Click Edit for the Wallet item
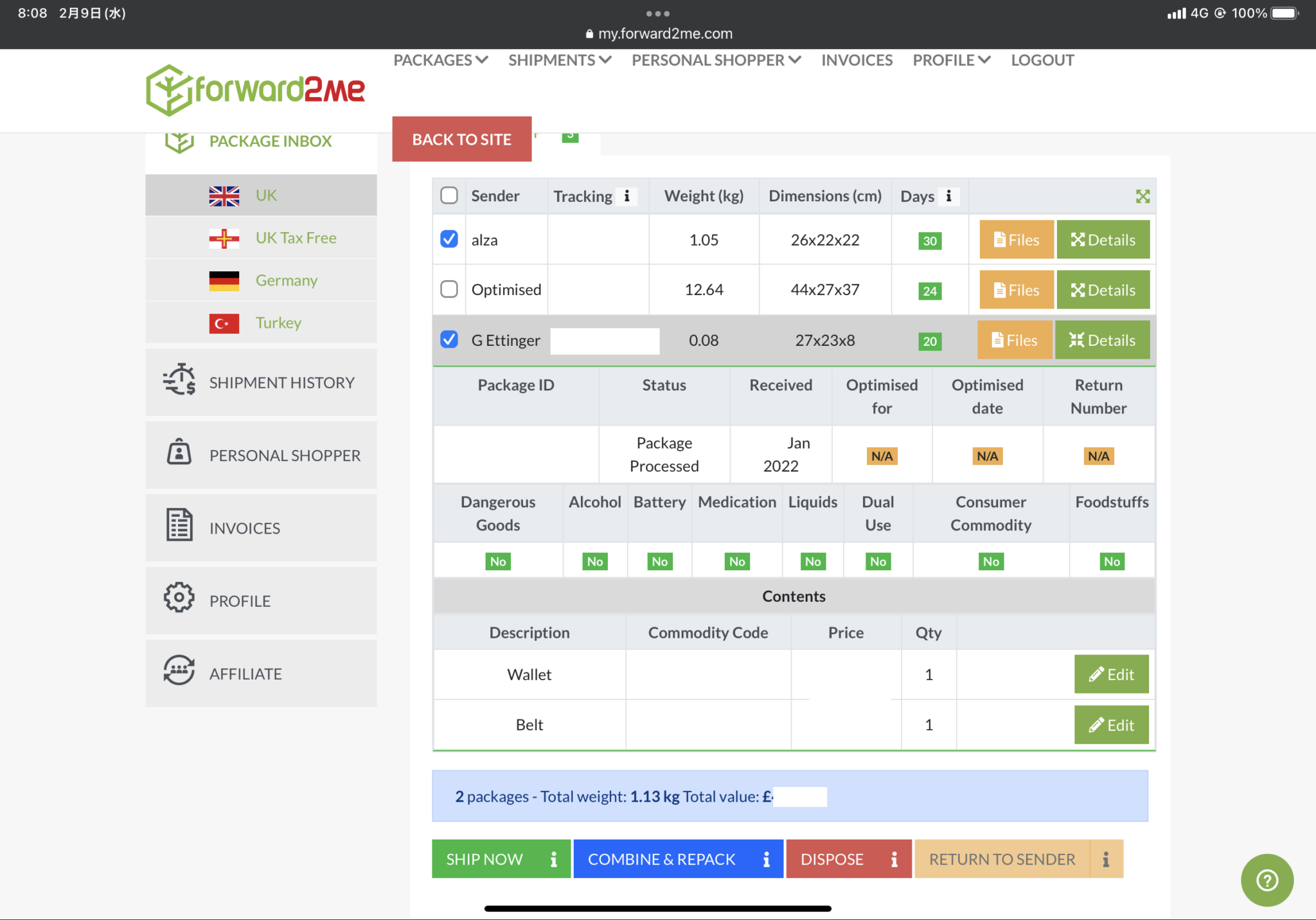1316x920 pixels. pos(1111,674)
